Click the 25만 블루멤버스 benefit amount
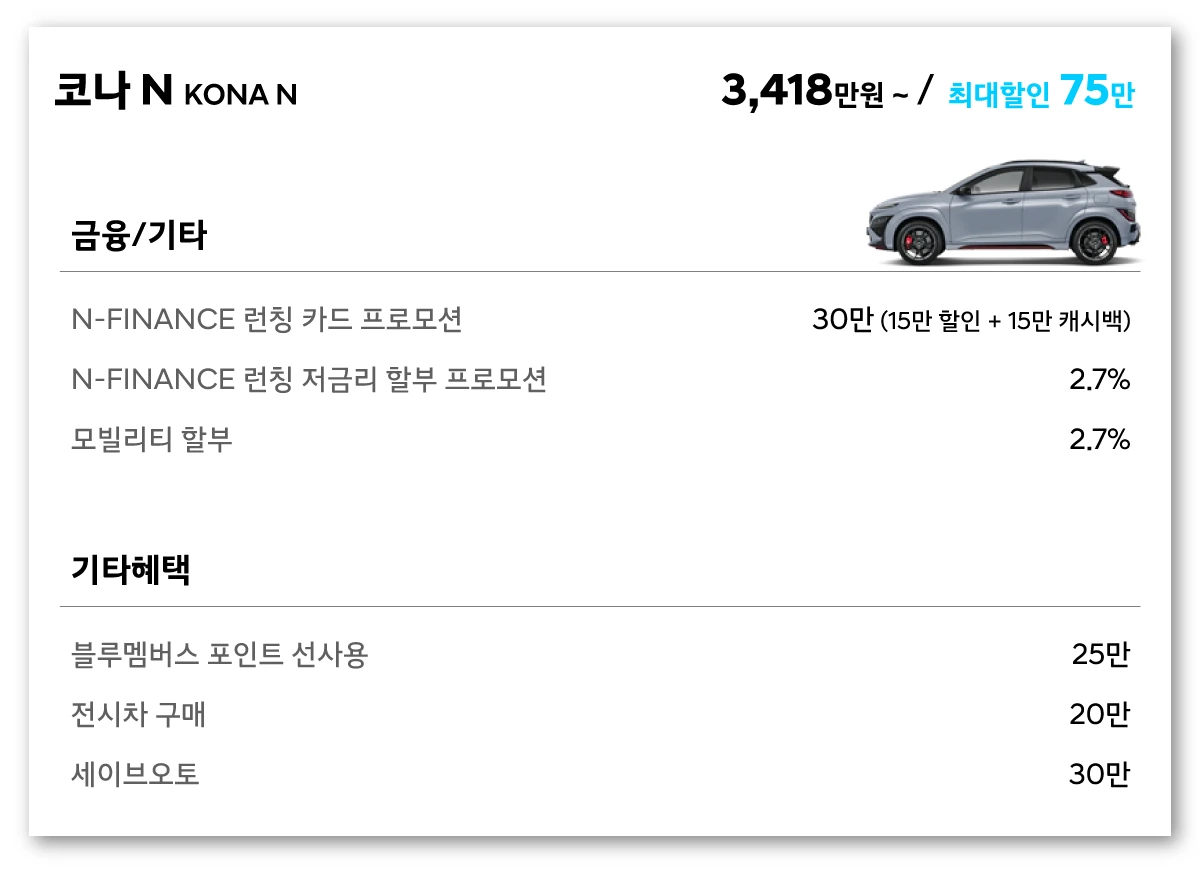This screenshot has height=893, width=1200. (1100, 655)
